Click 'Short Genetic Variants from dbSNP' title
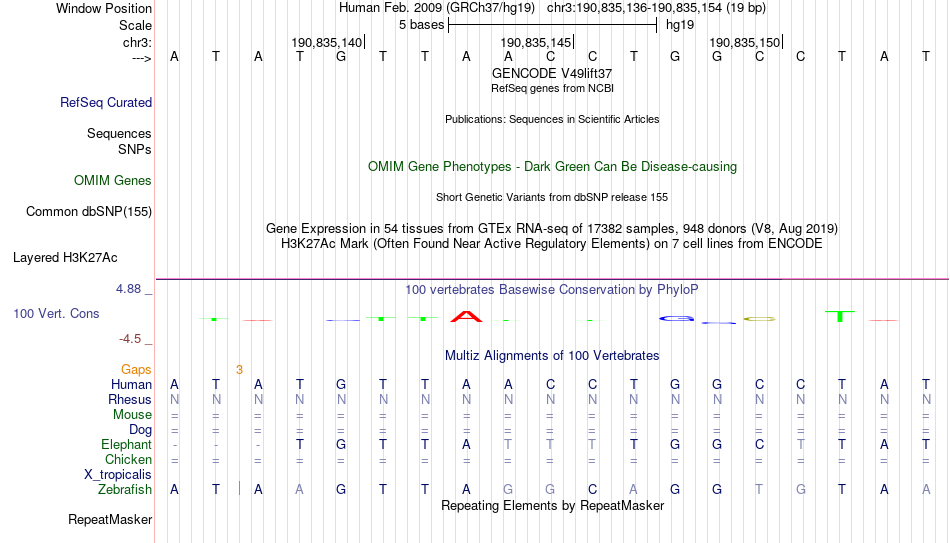Screen dimensions: 950x543 [552, 198]
